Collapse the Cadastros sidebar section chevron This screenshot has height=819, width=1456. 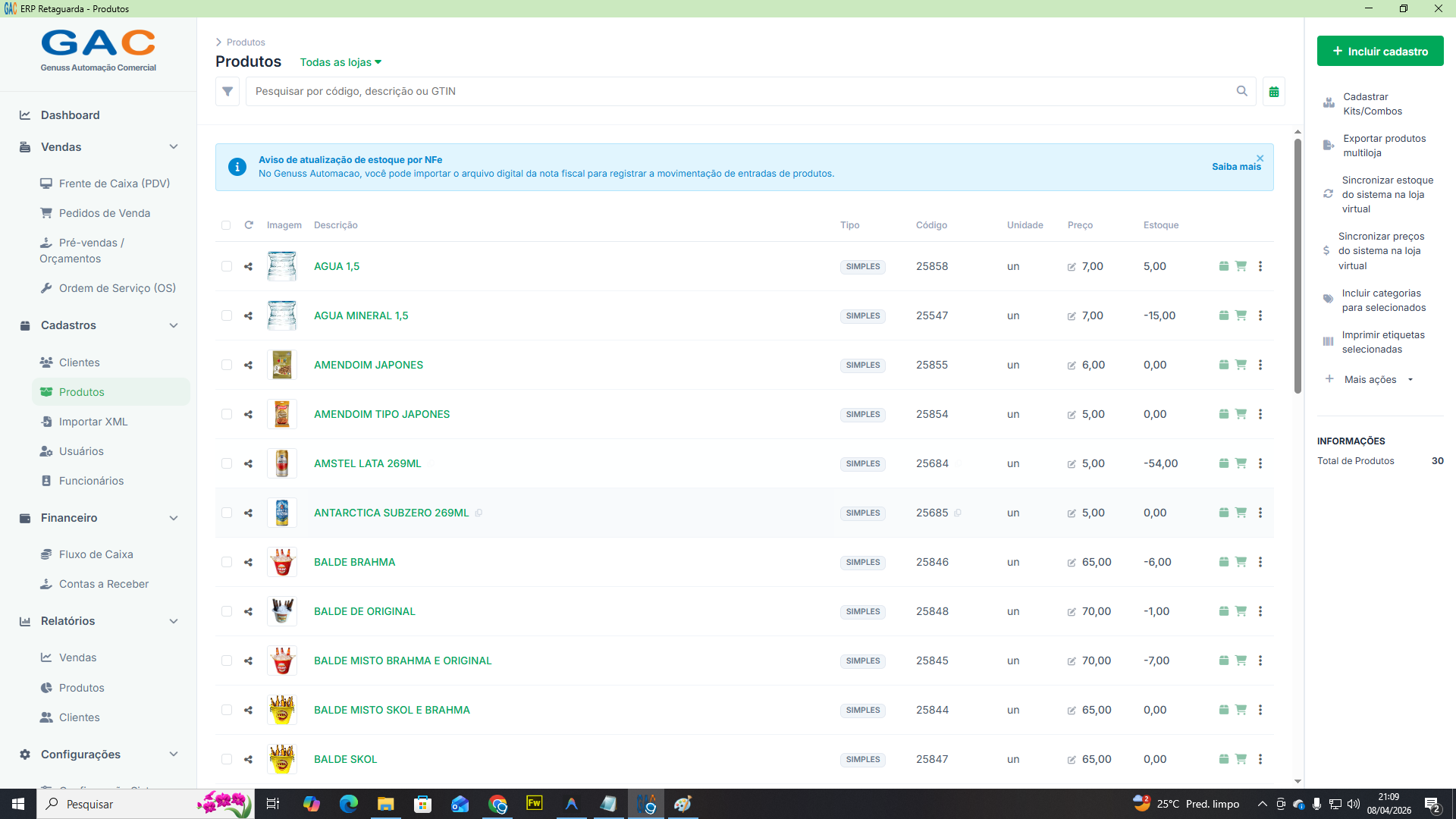[x=174, y=325]
